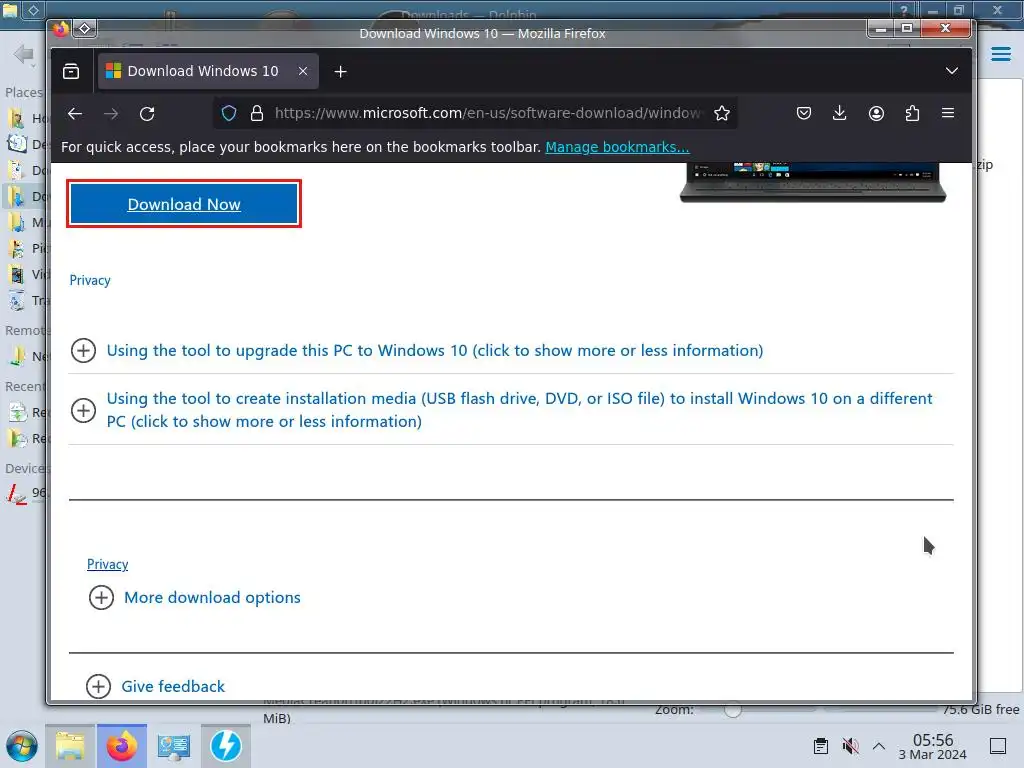Open Privacy link above More download options
Screen dimensions: 1024x768
(x=108, y=564)
